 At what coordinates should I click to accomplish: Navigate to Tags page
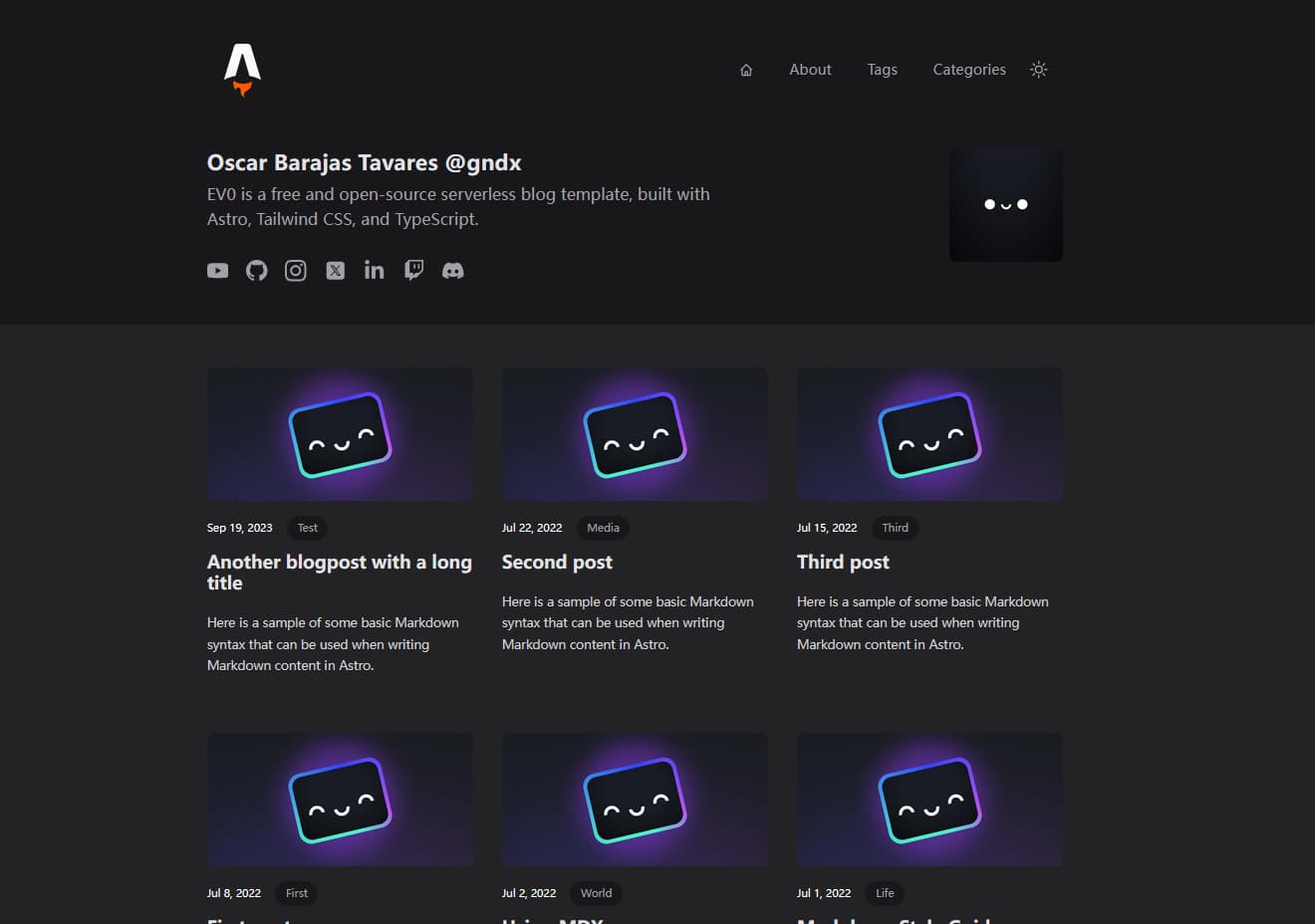coord(882,70)
